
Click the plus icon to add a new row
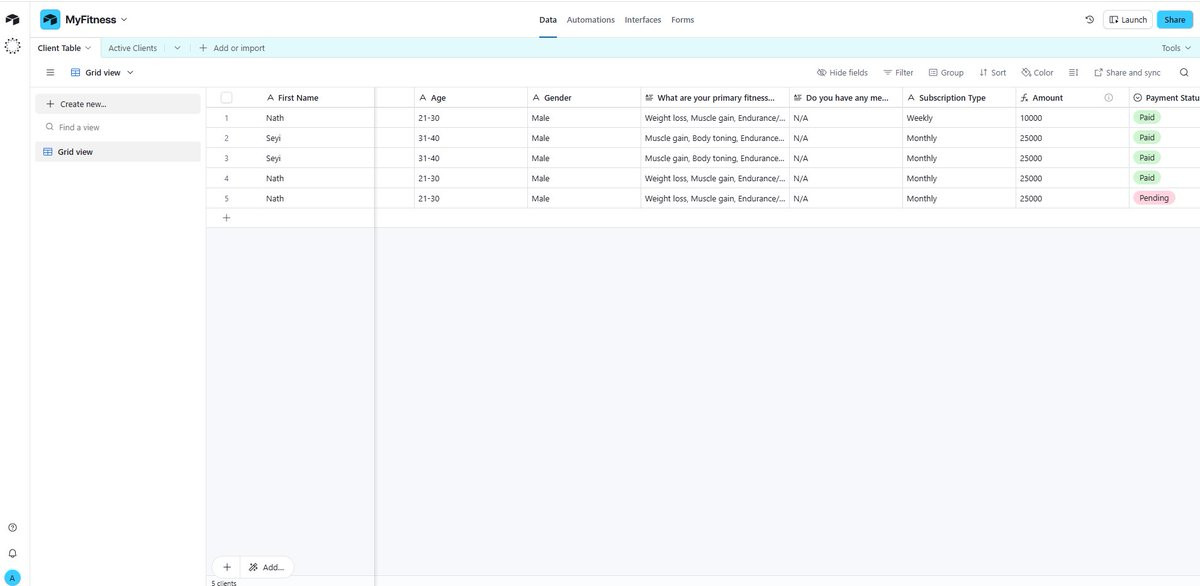pos(226,218)
